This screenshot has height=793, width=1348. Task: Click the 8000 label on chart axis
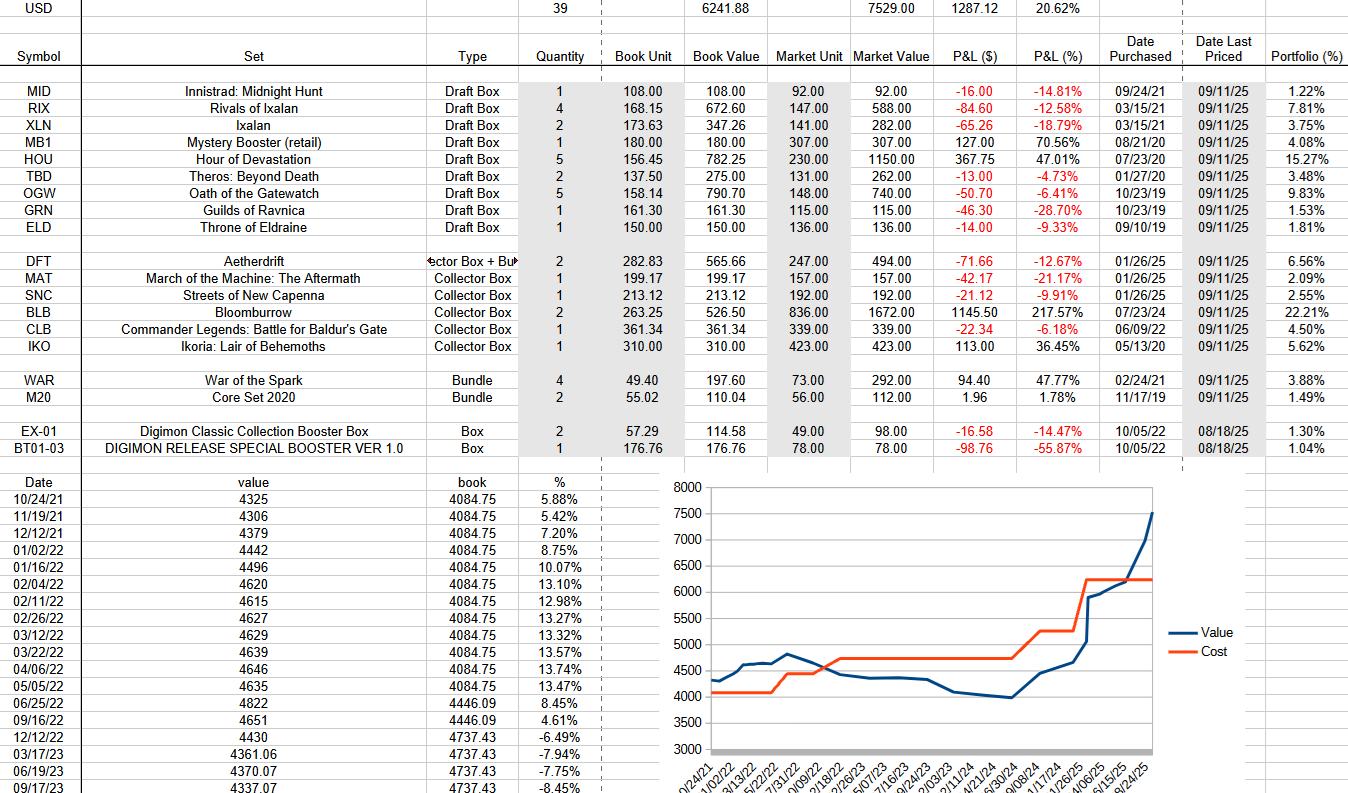690,487
